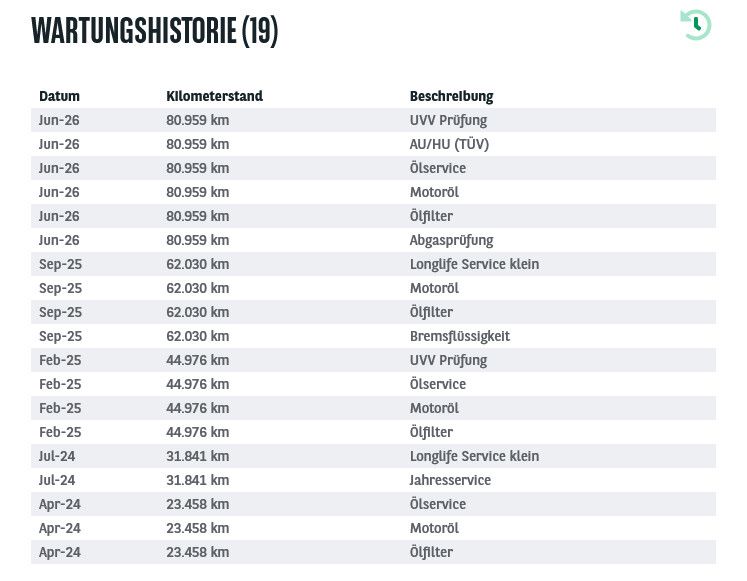
Task: Click the Wartungshistorie (19) heading
Action: point(154,31)
